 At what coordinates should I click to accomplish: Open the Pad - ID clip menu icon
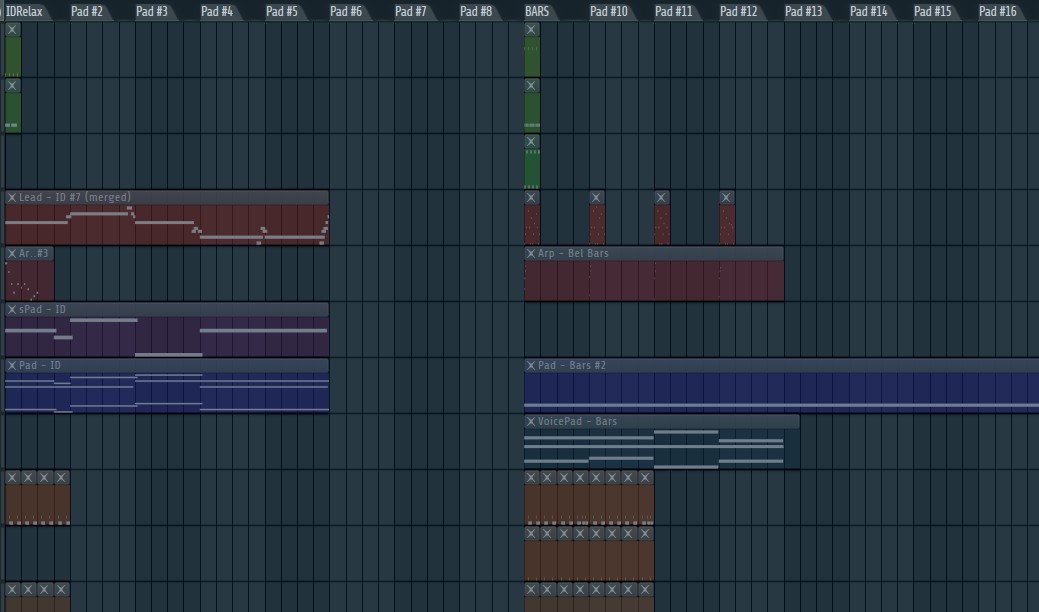tap(12, 366)
